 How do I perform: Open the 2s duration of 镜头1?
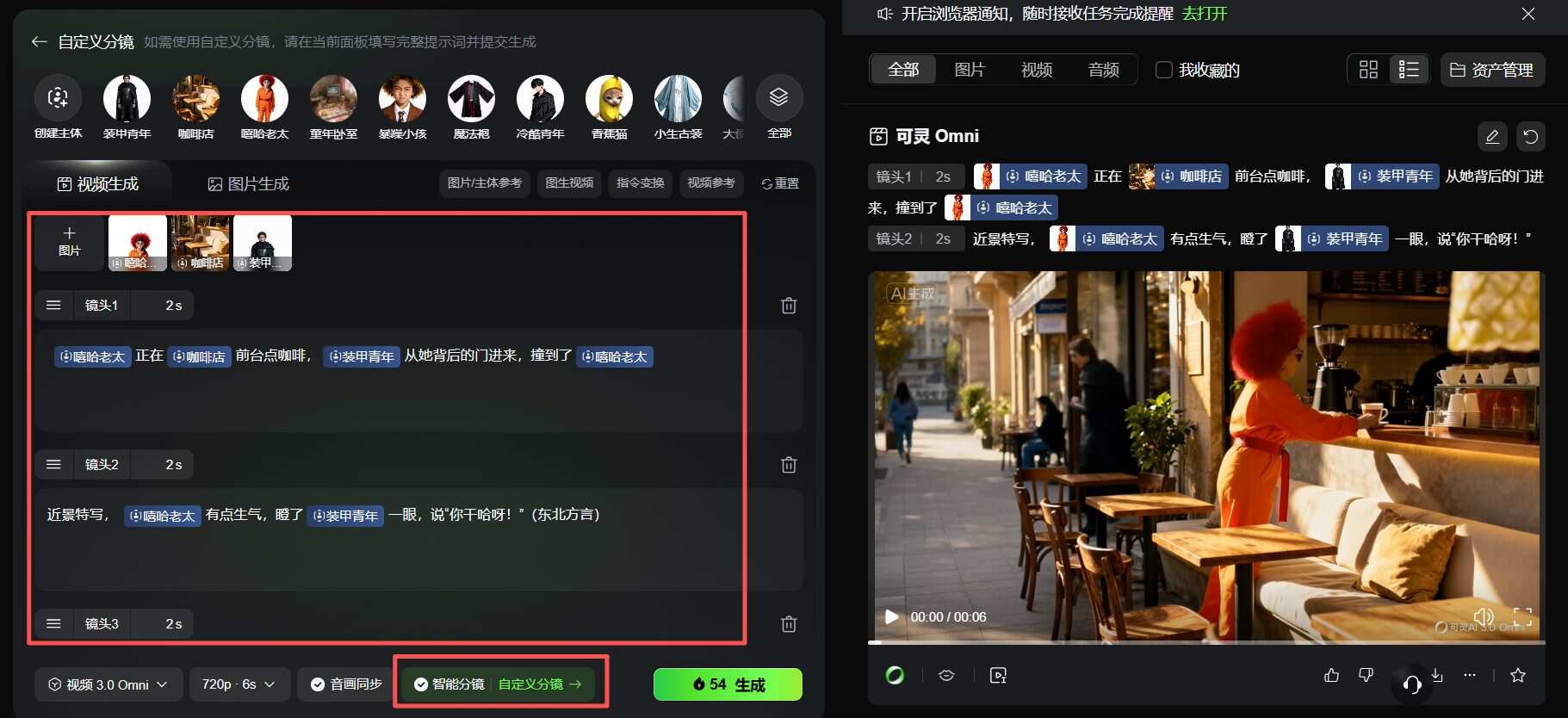(x=173, y=305)
